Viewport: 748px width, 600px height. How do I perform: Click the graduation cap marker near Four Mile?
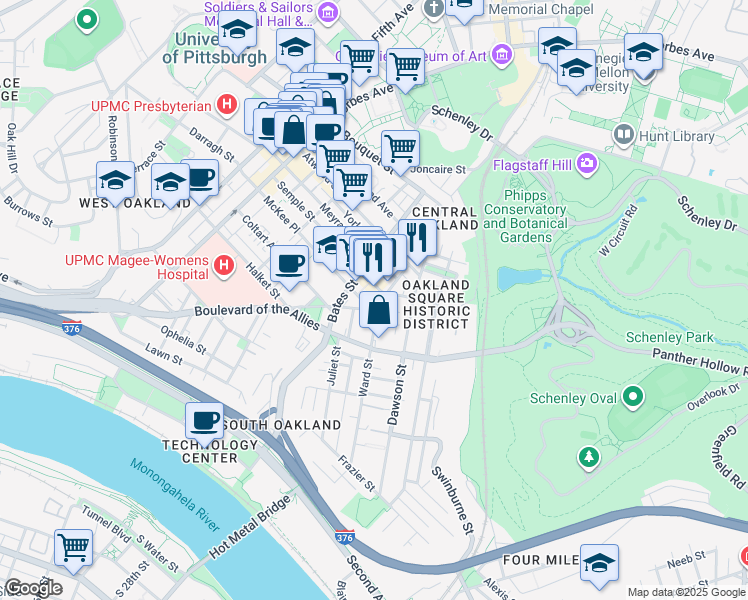click(x=600, y=565)
